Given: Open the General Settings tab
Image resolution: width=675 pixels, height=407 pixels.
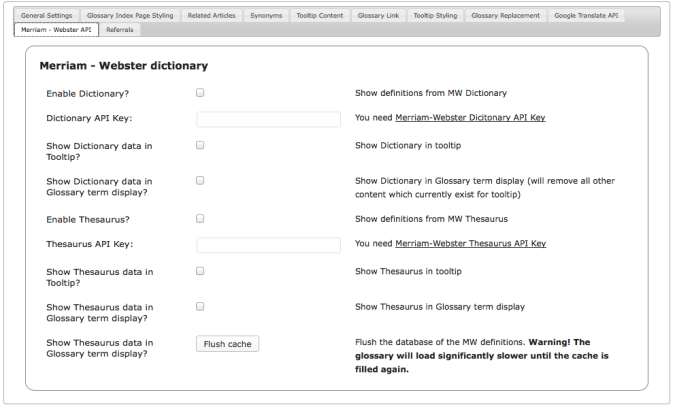Looking at the screenshot, I should [46, 16].
